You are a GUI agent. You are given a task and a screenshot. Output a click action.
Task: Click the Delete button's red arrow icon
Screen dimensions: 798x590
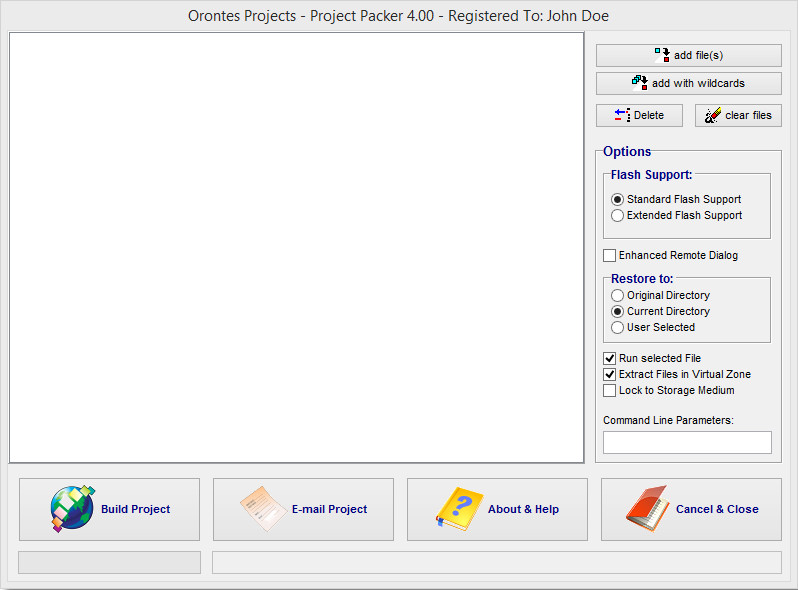pyautogui.click(x=622, y=115)
